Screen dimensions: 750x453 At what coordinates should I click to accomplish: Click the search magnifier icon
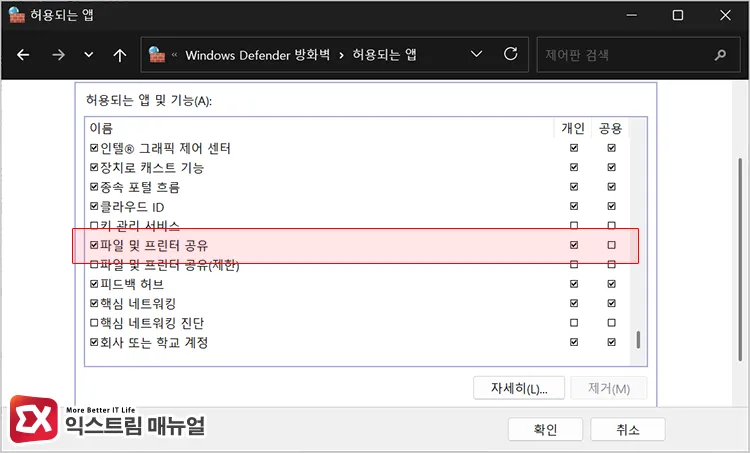pyautogui.click(x=720, y=55)
